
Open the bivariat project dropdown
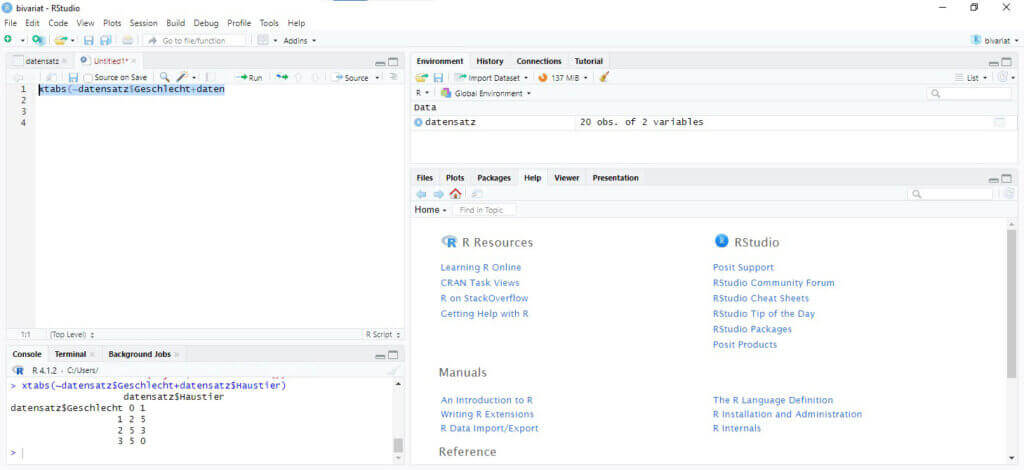pos(995,40)
